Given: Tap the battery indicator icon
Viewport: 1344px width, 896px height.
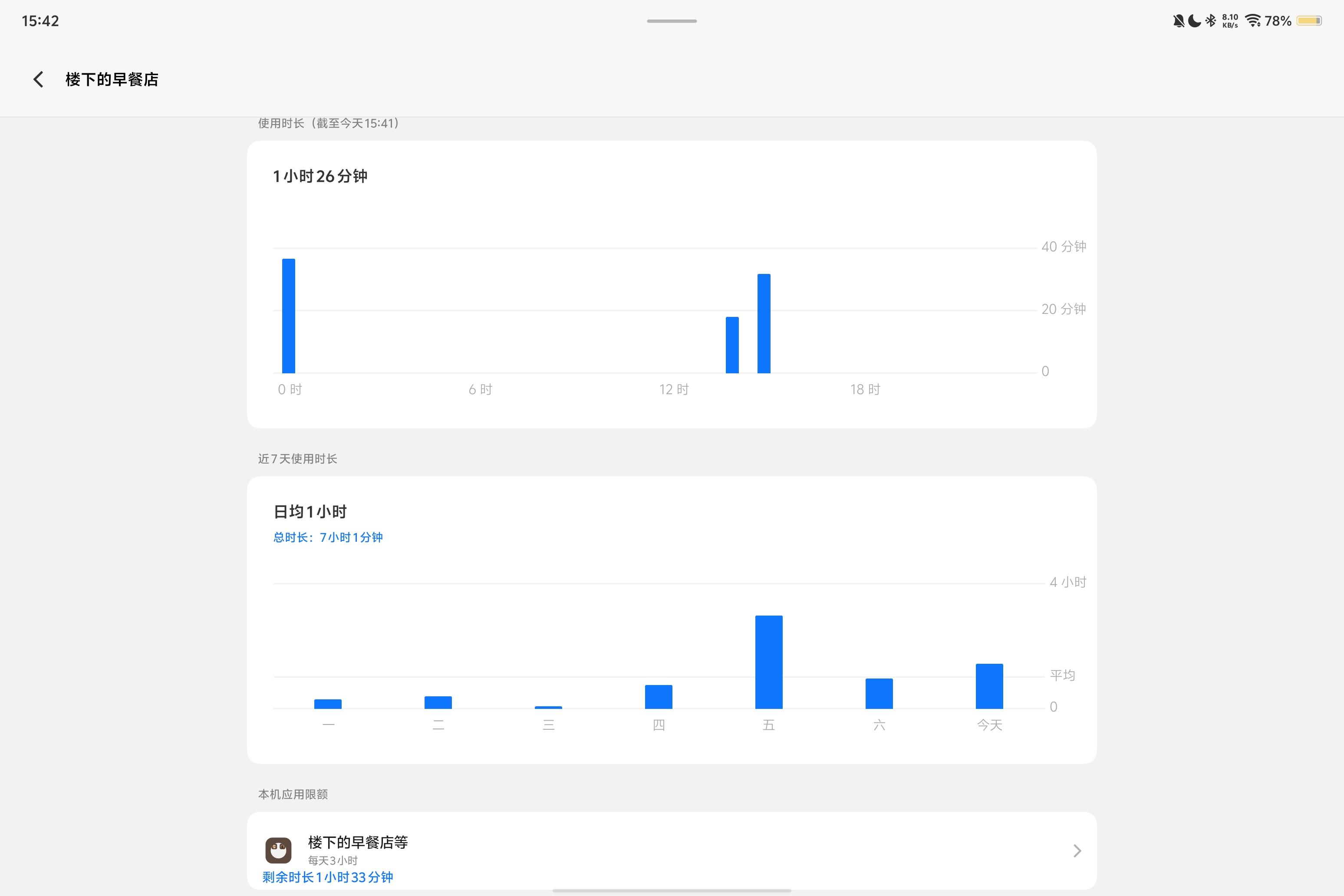Looking at the screenshot, I should point(1308,21).
